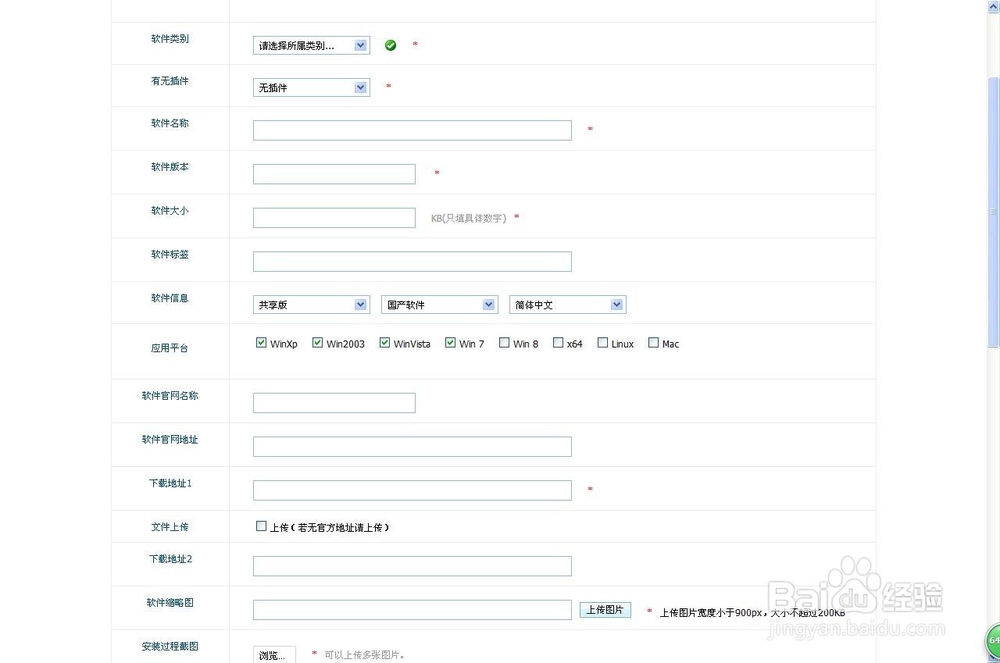Viewport: 1000px width, 663px height.
Task: Click the 可以上传多张图片 hint text
Action: coord(364,655)
